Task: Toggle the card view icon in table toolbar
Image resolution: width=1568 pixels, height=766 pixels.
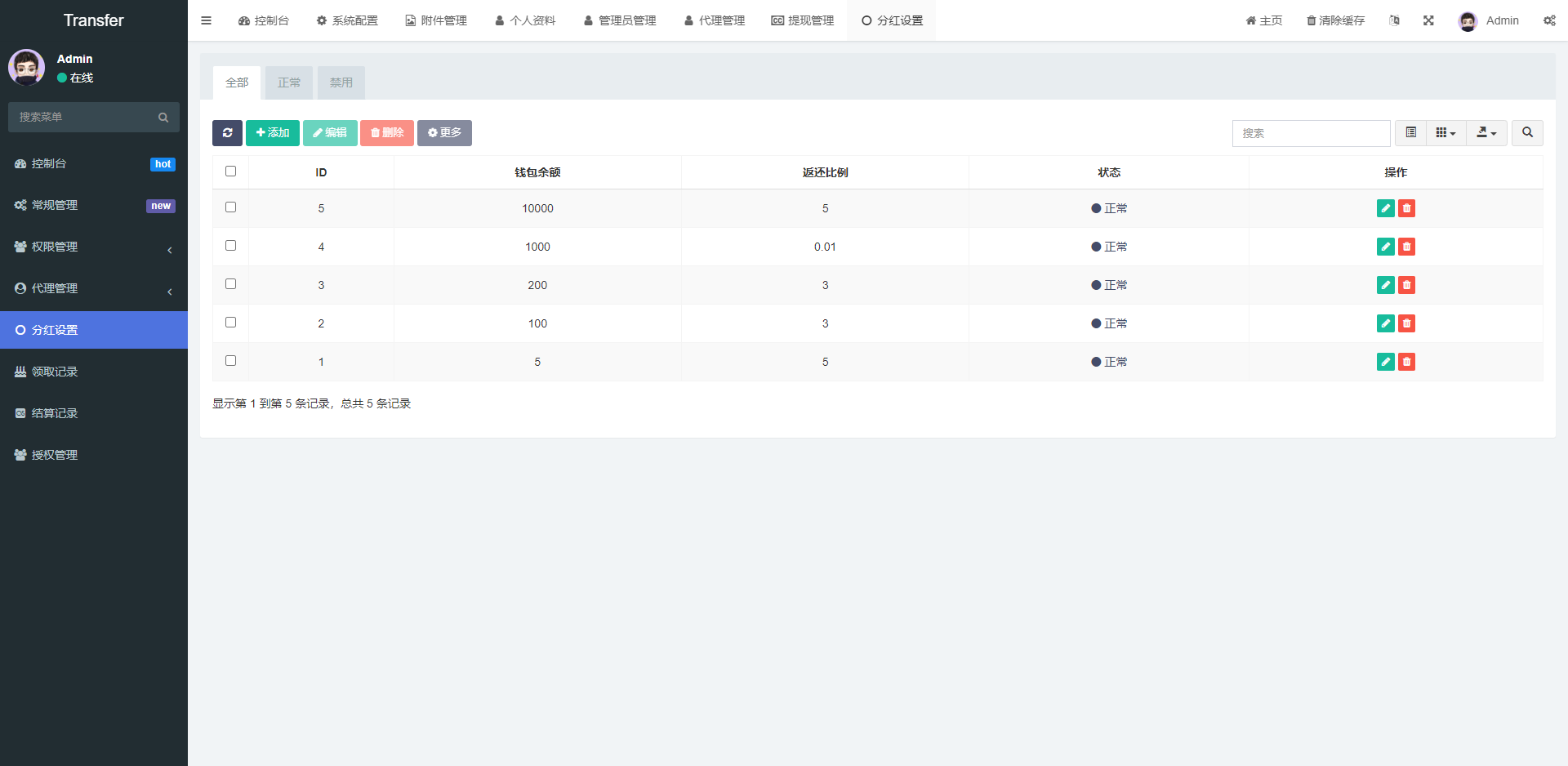Action: coord(1411,133)
